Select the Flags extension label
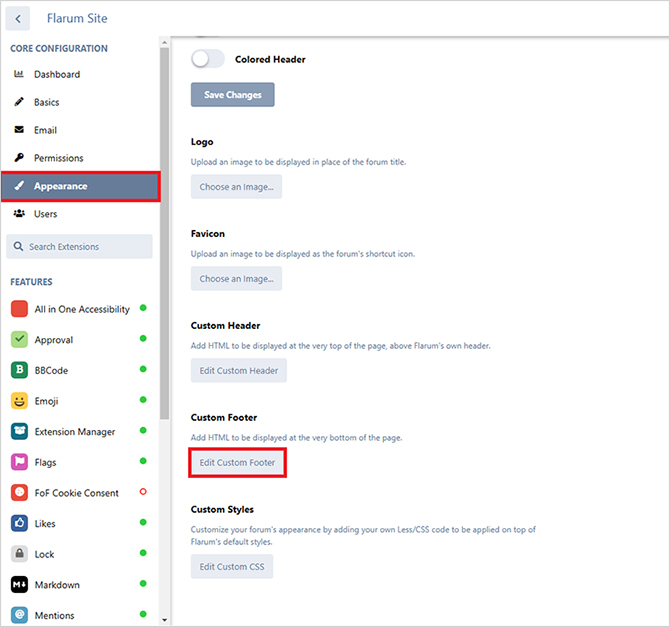 click(x=45, y=462)
